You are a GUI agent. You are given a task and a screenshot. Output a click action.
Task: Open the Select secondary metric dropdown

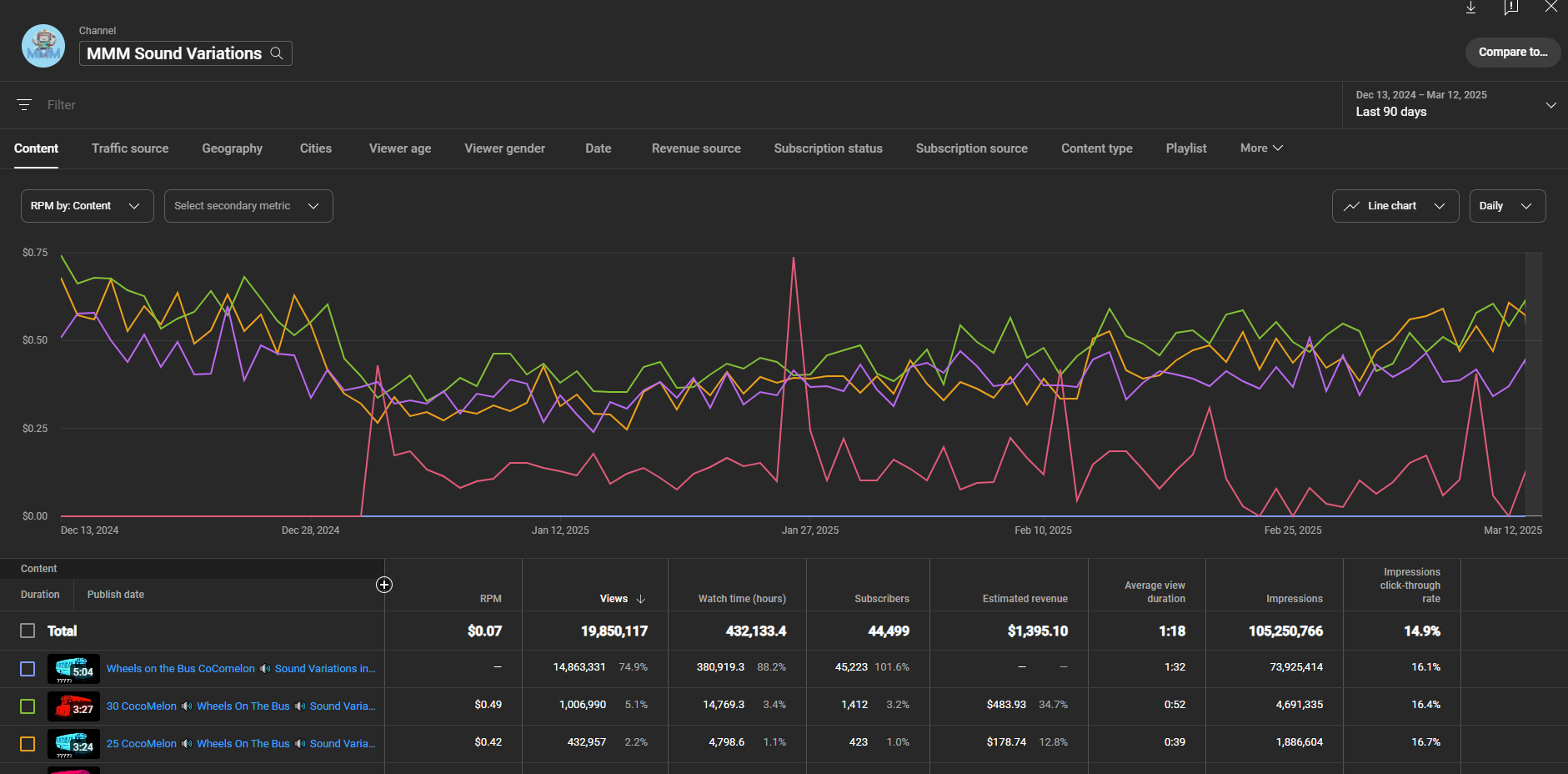coord(248,206)
